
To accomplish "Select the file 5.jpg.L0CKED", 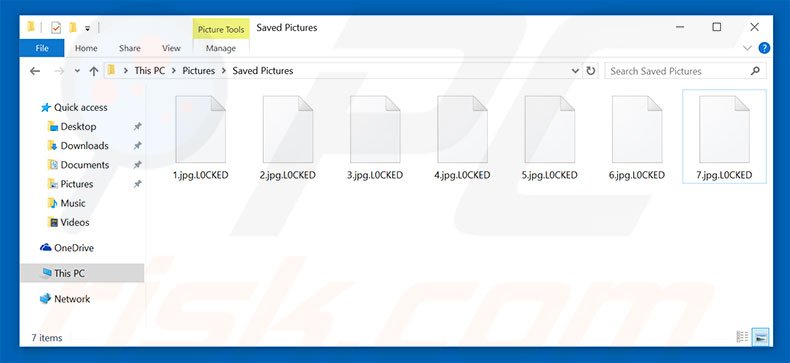I will tap(549, 138).
